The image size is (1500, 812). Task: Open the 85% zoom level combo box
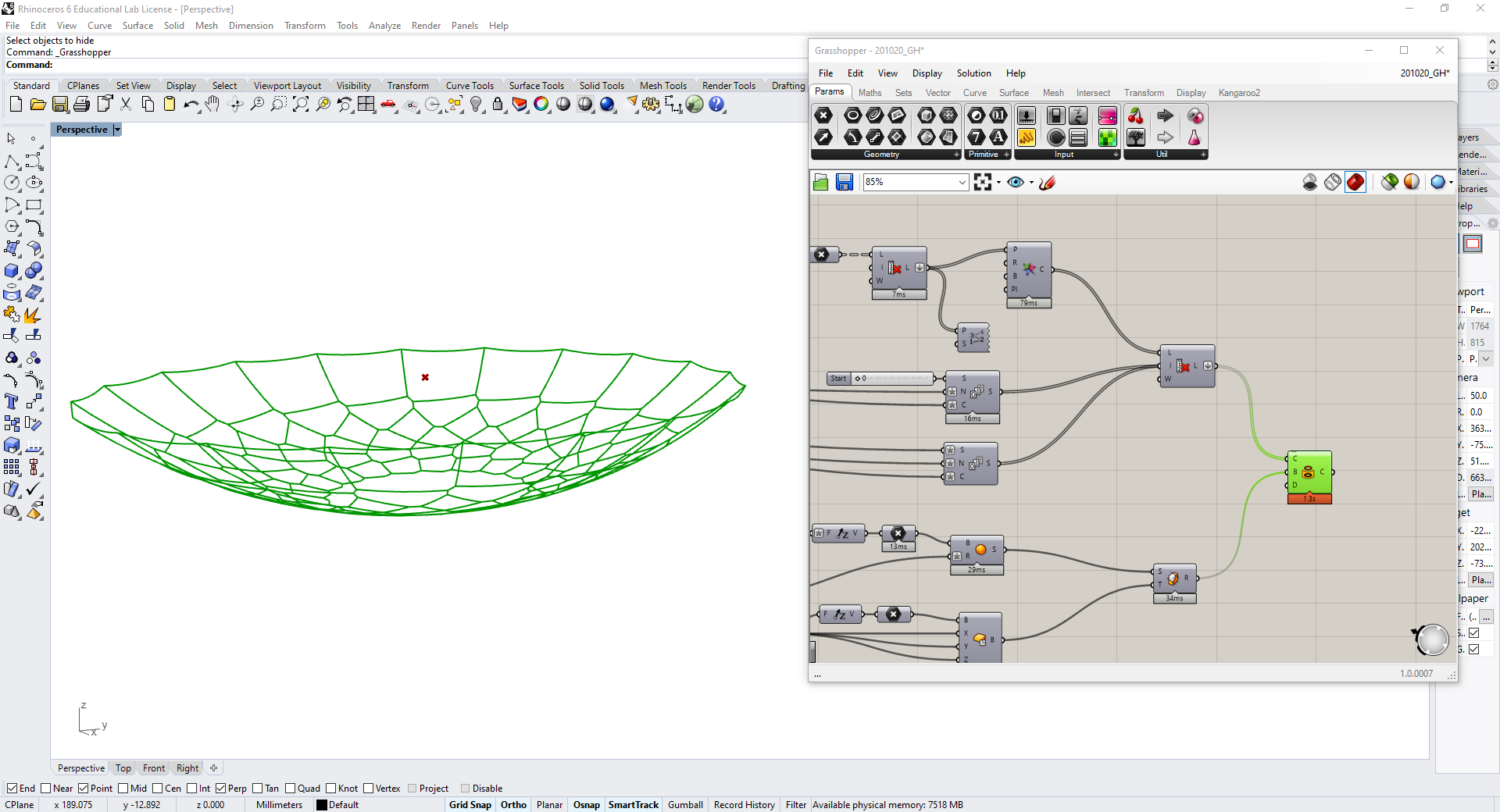click(916, 182)
